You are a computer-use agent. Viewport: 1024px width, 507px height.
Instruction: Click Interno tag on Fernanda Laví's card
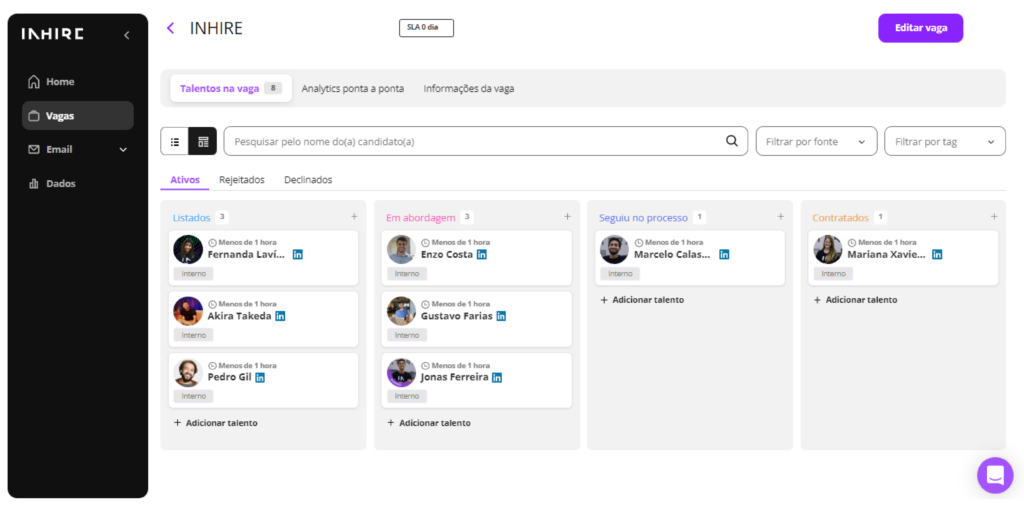point(193,274)
